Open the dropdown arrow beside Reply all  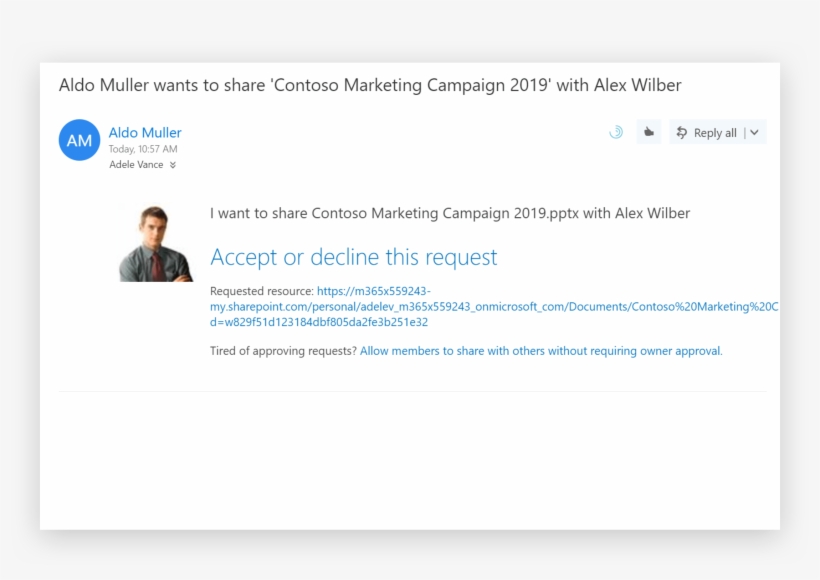[754, 132]
